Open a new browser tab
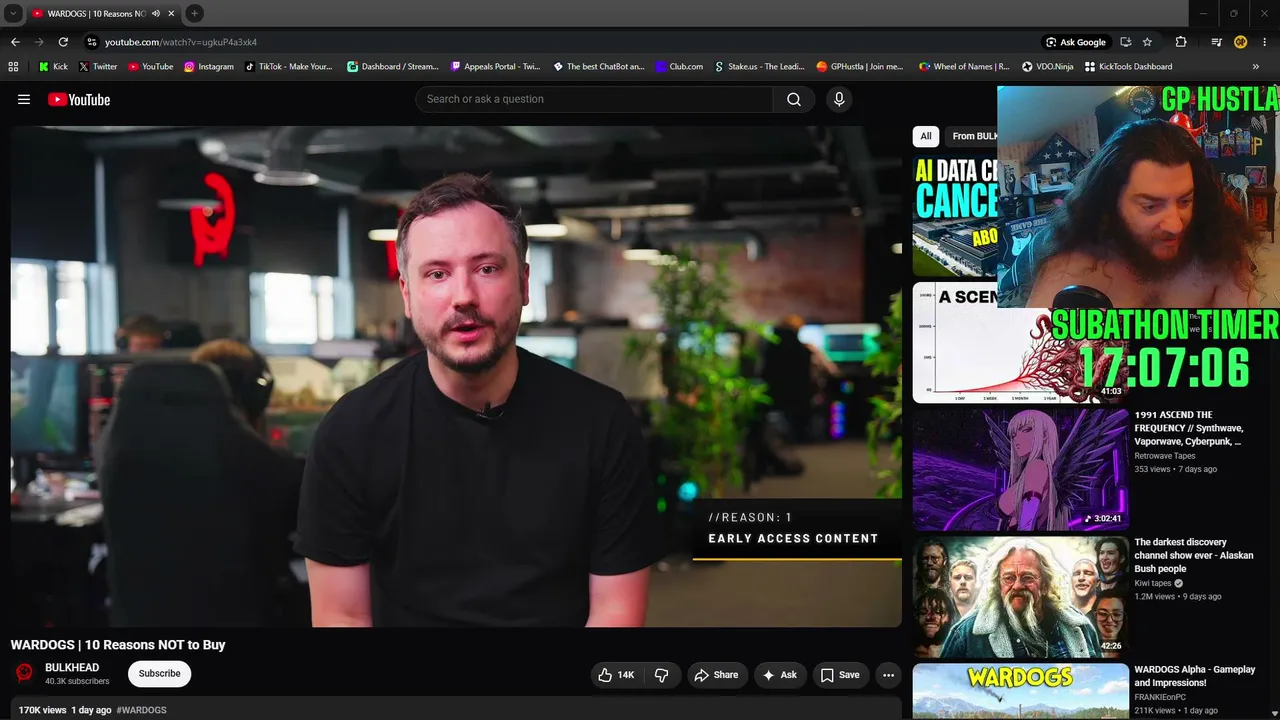This screenshot has height=720, width=1280. 195,14
